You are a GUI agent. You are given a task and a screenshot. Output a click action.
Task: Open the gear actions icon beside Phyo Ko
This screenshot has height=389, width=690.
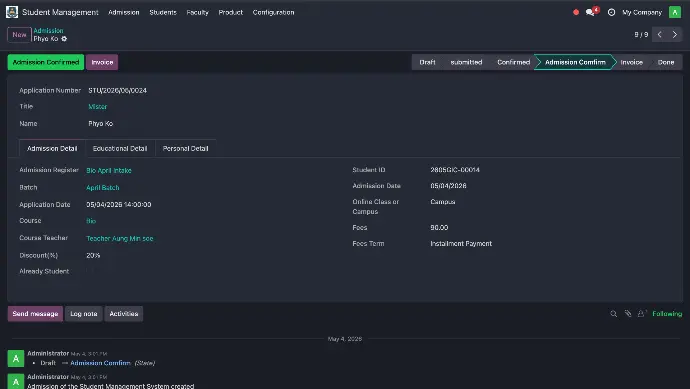coord(64,39)
